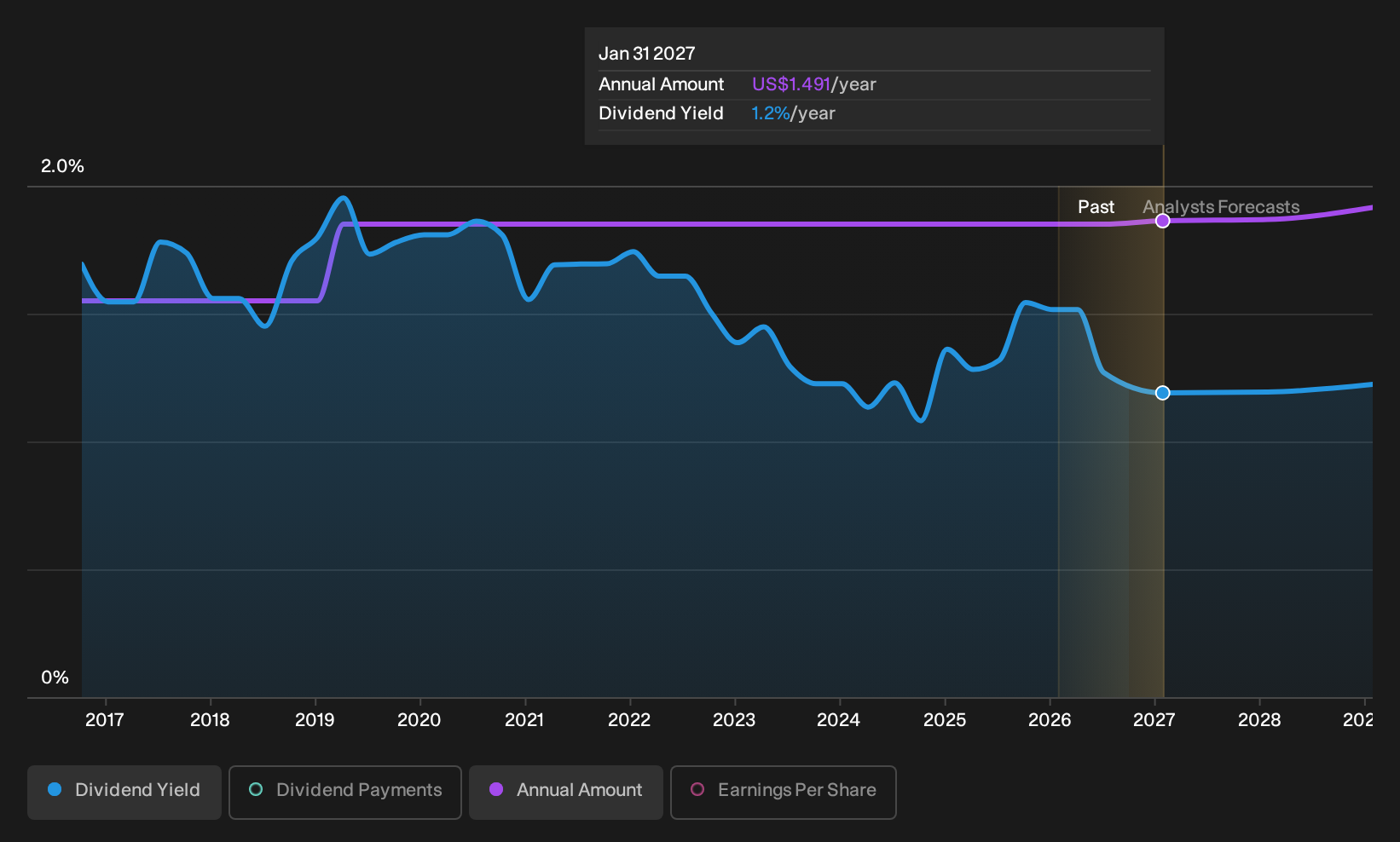Image resolution: width=1400 pixels, height=842 pixels.
Task: Click the tooltip's Dividend Yield label
Action: [661, 113]
